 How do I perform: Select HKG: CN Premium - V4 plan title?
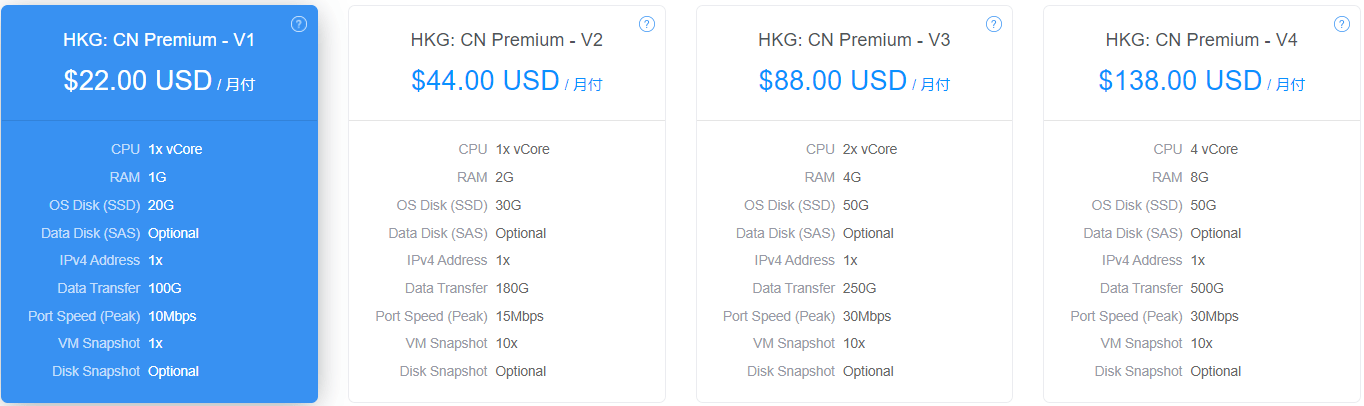tap(1202, 40)
